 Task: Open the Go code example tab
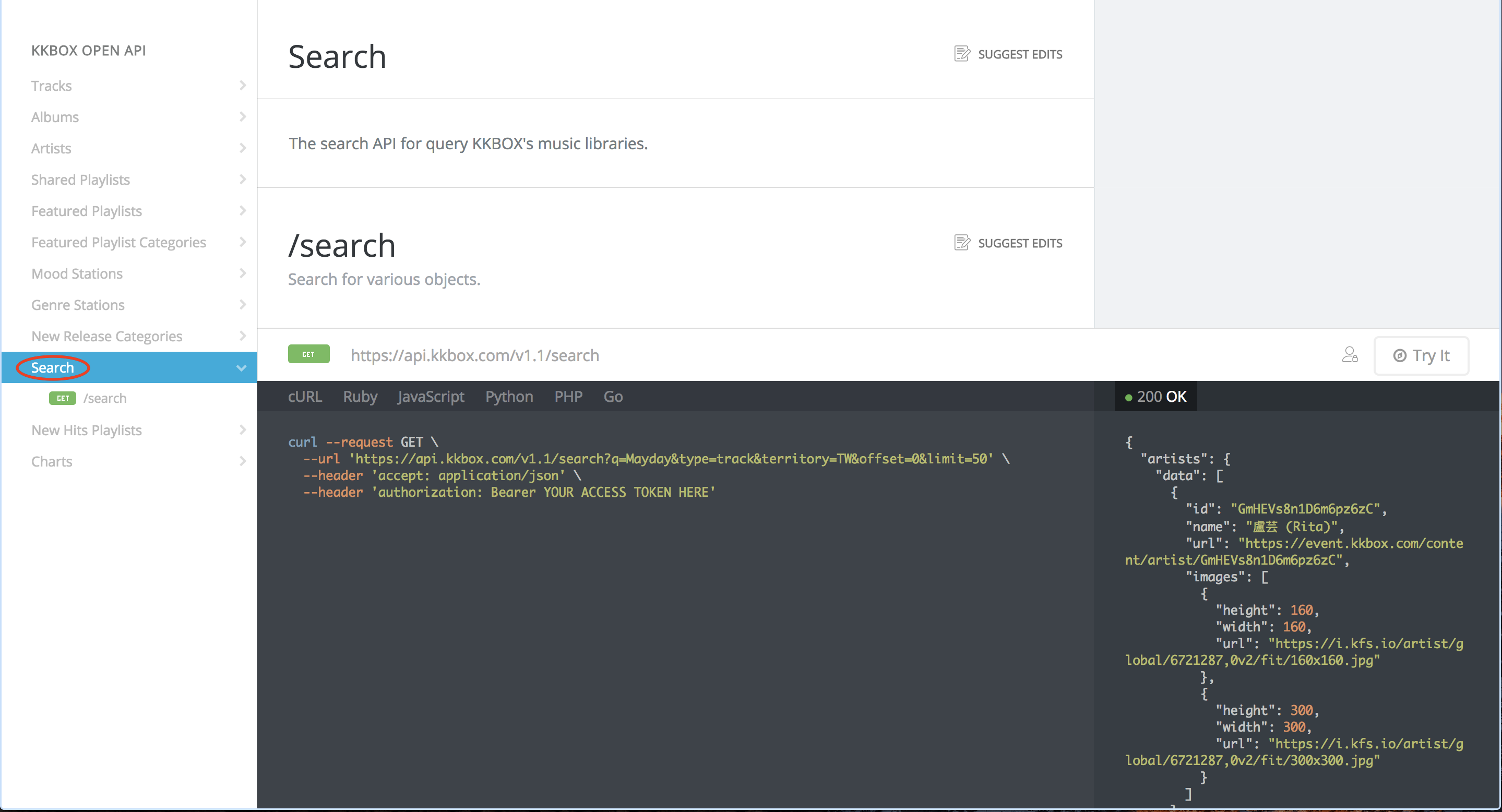click(613, 397)
